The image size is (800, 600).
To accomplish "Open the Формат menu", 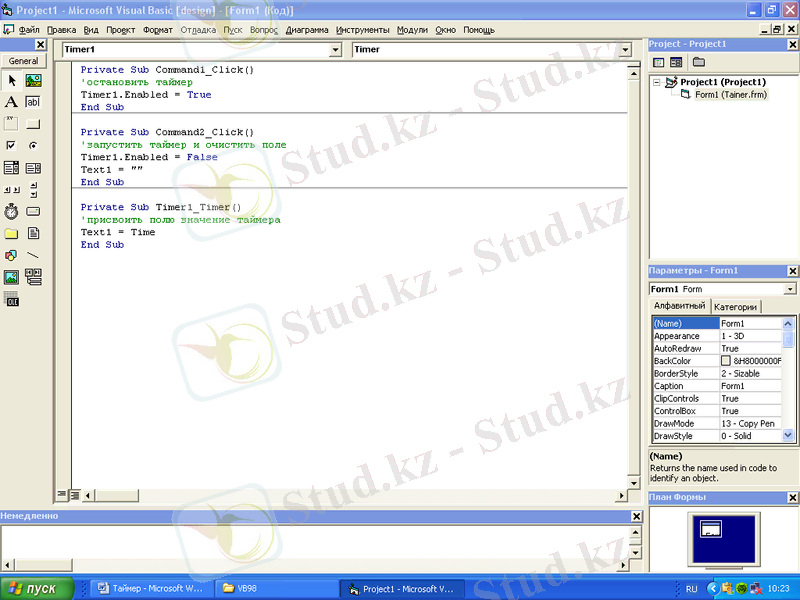I will coord(158,30).
